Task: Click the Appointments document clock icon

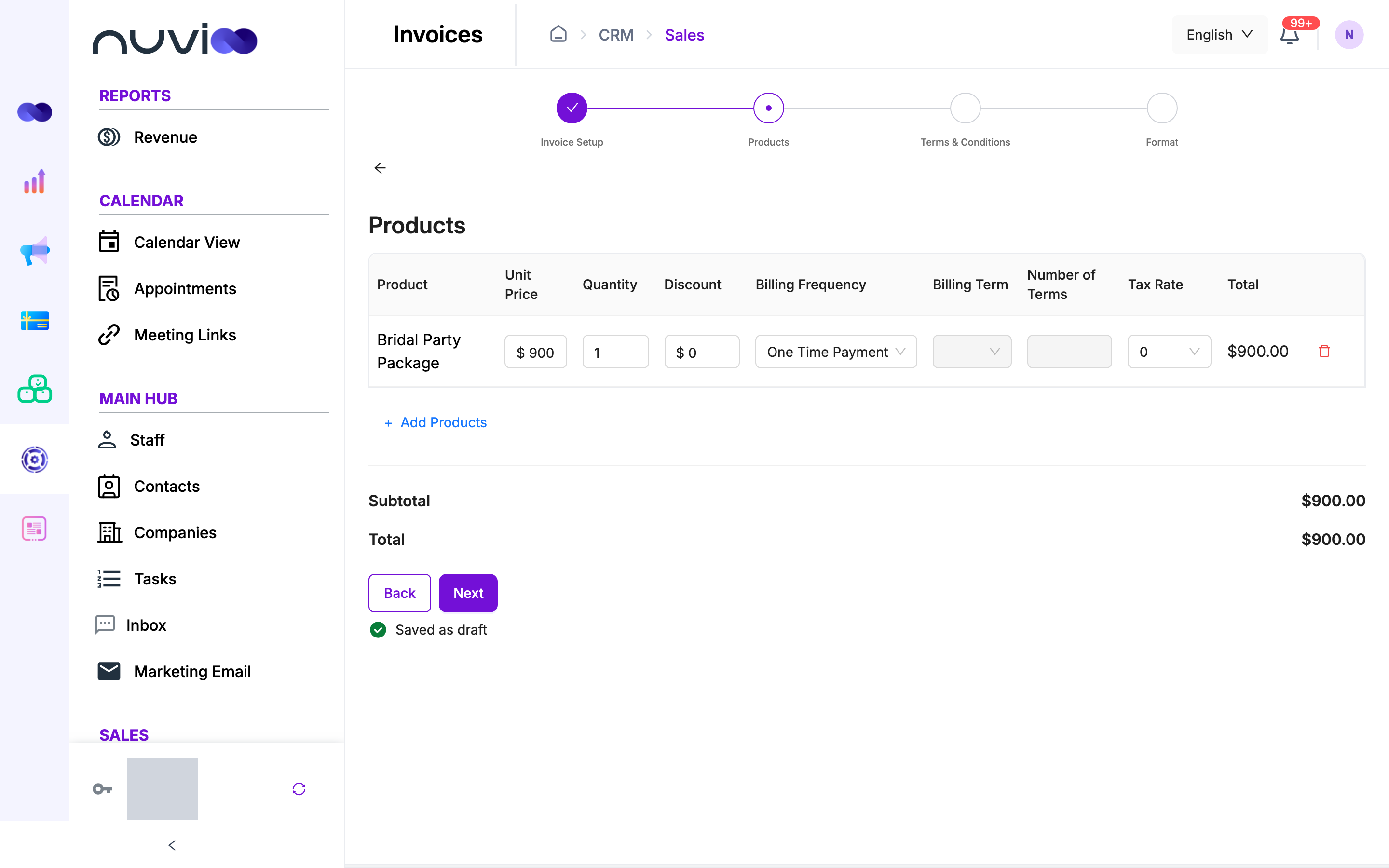Action: pos(109,288)
